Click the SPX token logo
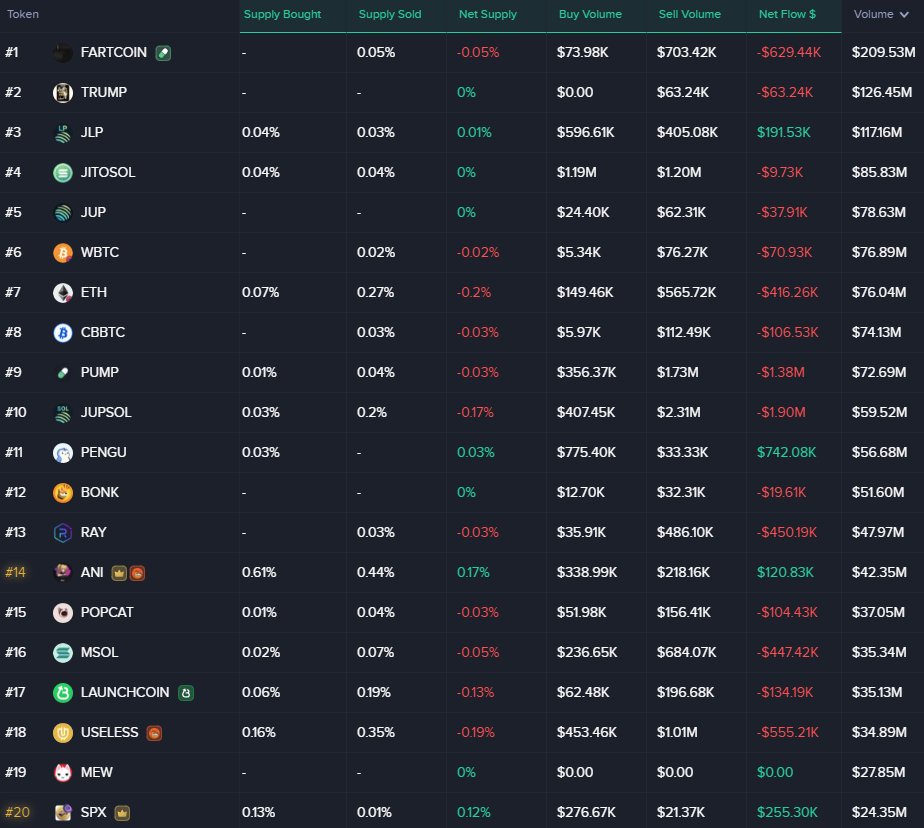The width and height of the screenshot is (924, 828). (62, 813)
